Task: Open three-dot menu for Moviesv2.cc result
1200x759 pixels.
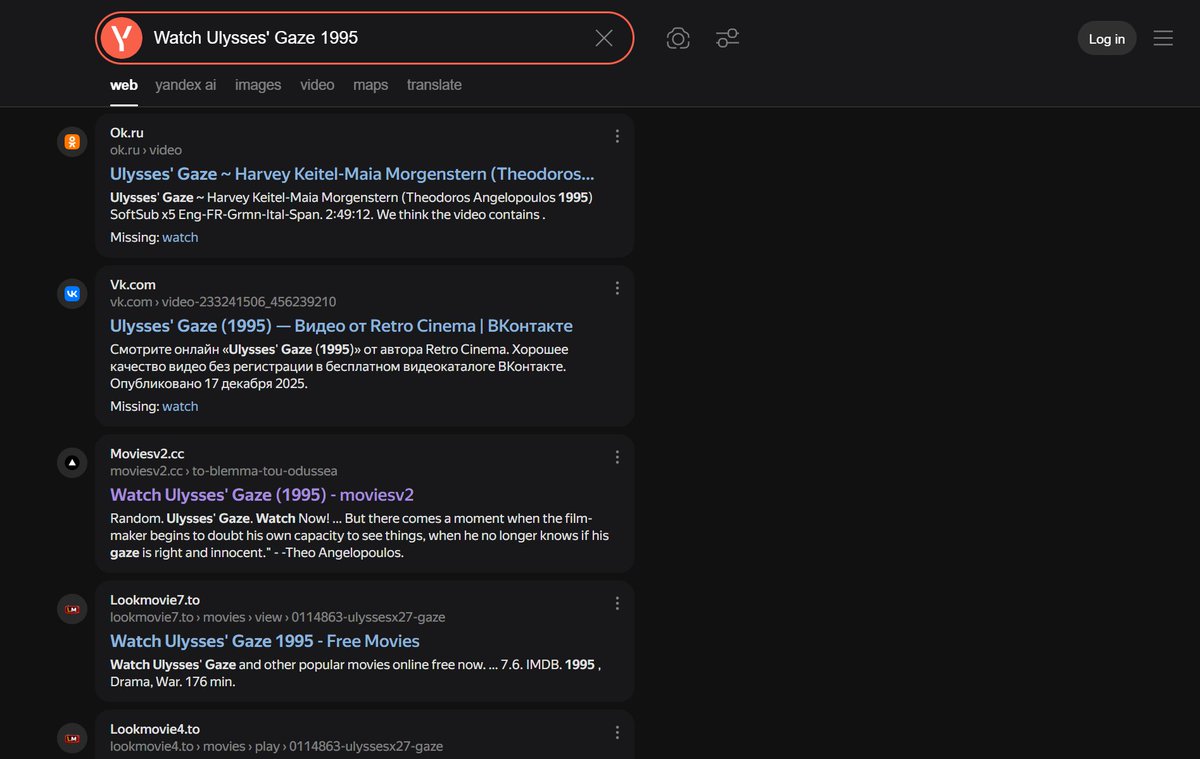Action: [x=617, y=457]
